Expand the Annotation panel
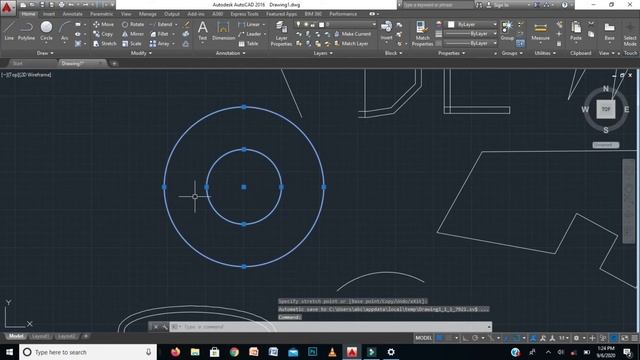Viewport: 640px width, 360px height. pyautogui.click(x=231, y=53)
